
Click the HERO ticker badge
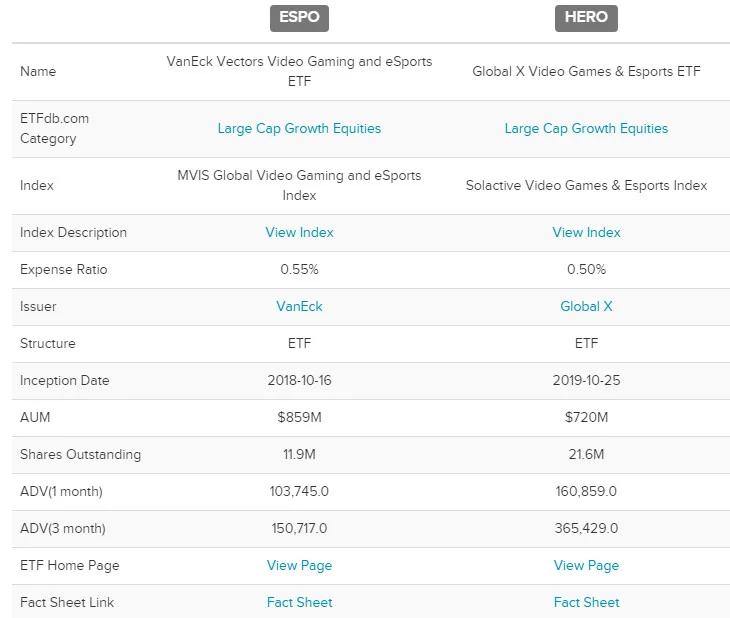coord(586,18)
